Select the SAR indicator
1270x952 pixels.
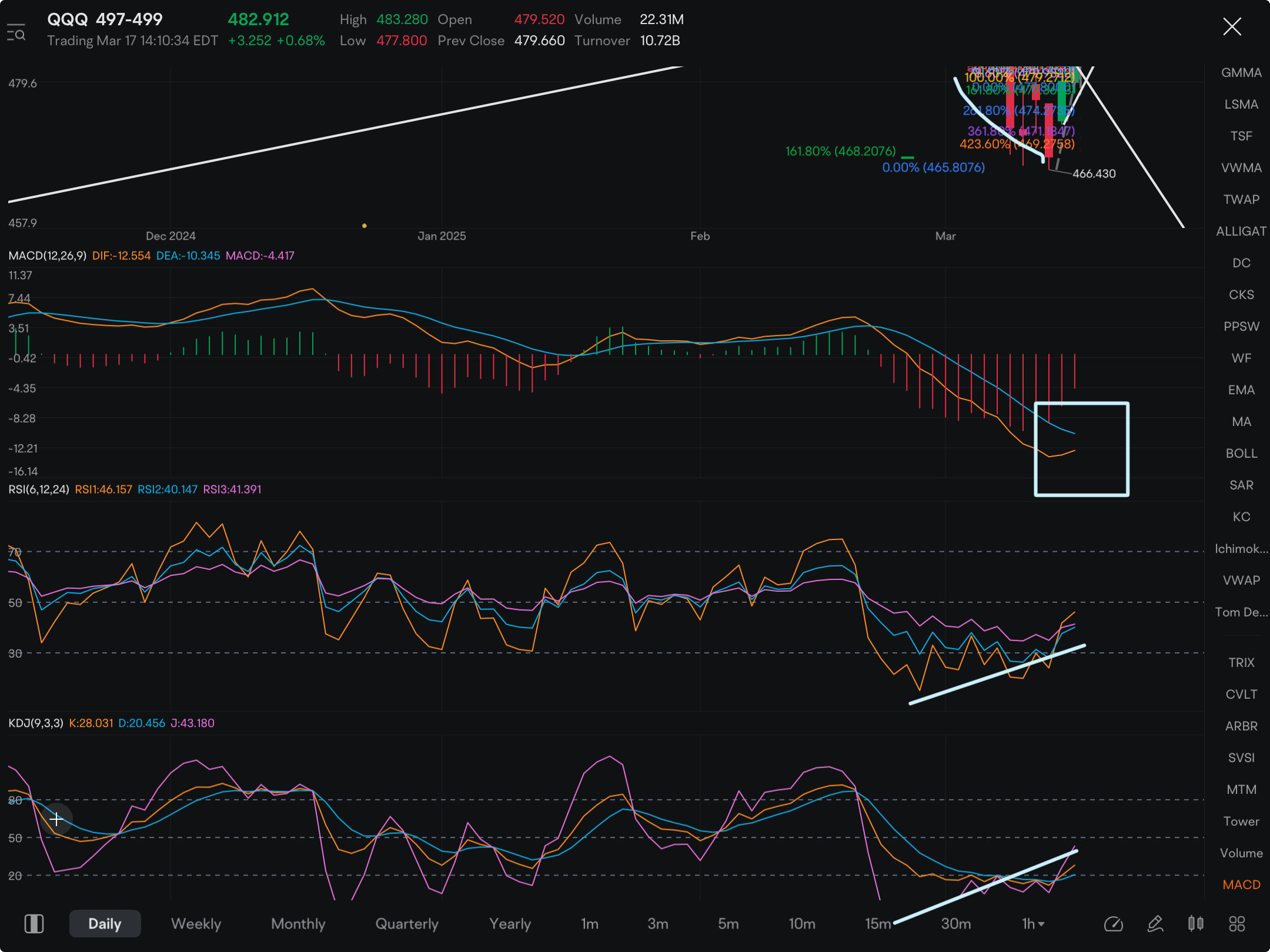click(x=1241, y=485)
